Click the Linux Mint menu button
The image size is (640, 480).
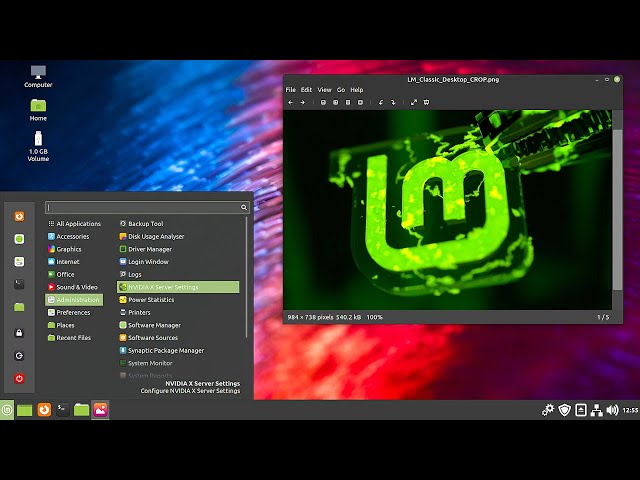[x=7, y=410]
